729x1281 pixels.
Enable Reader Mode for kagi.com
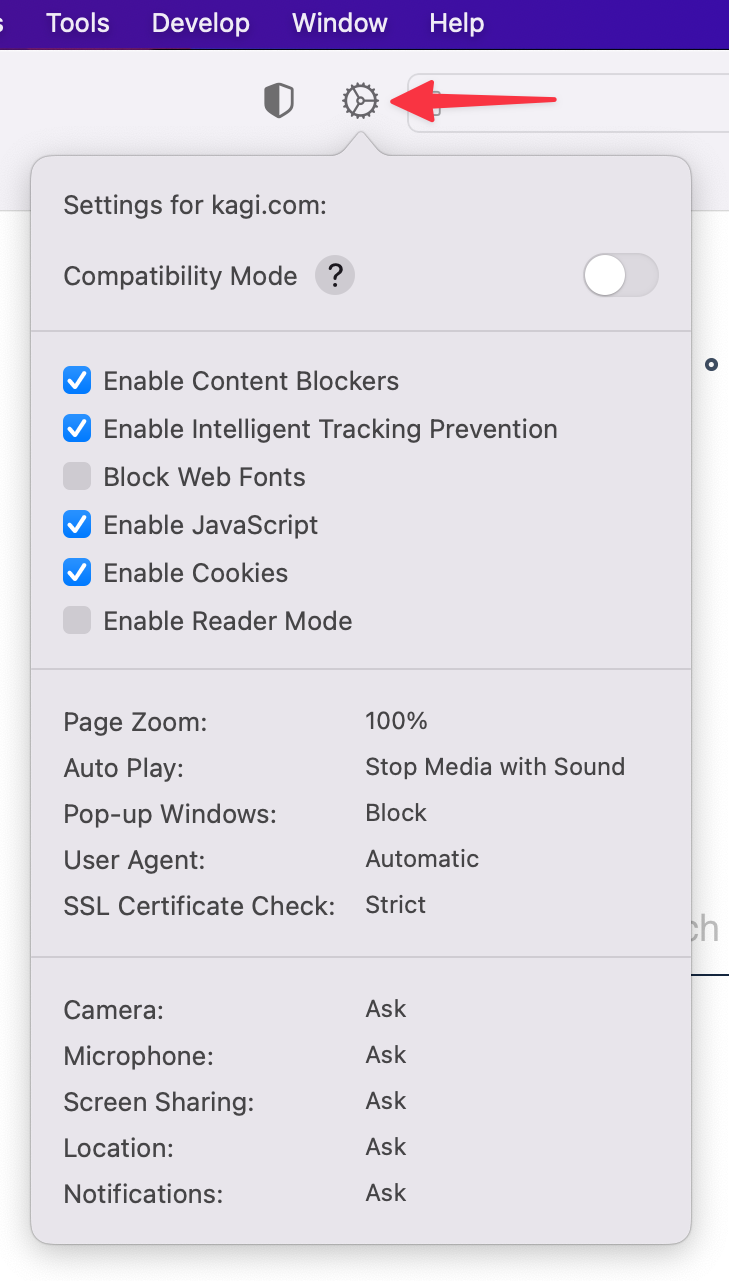[77, 620]
